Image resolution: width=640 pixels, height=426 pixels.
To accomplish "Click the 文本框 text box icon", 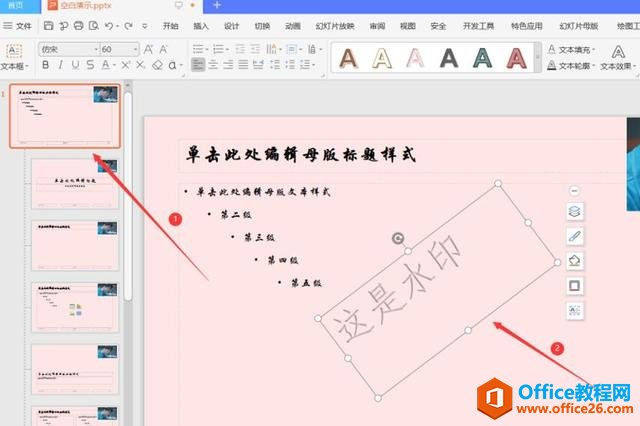I will tap(14, 51).
